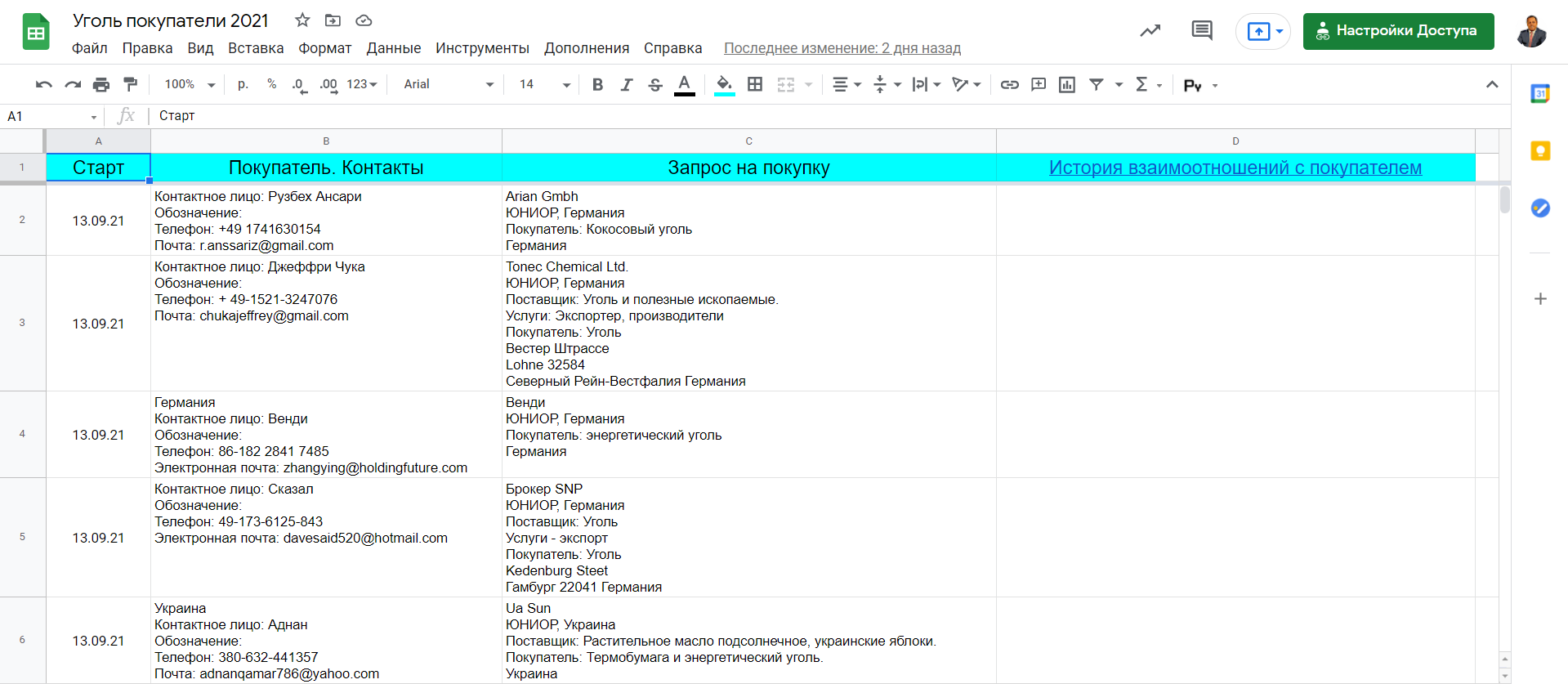Select the paint format roller icon

coord(130,84)
